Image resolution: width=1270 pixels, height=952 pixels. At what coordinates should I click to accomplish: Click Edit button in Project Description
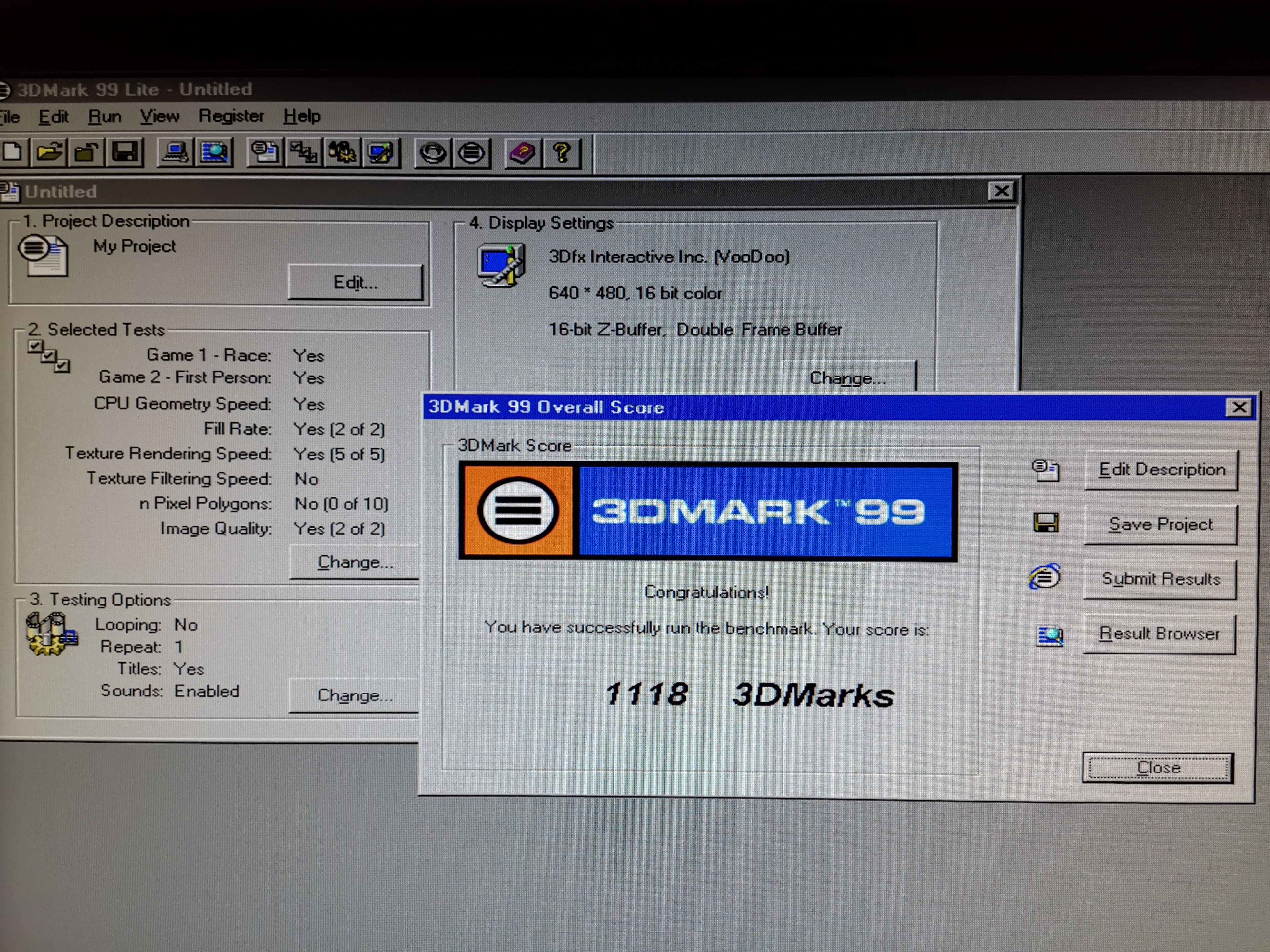[356, 282]
